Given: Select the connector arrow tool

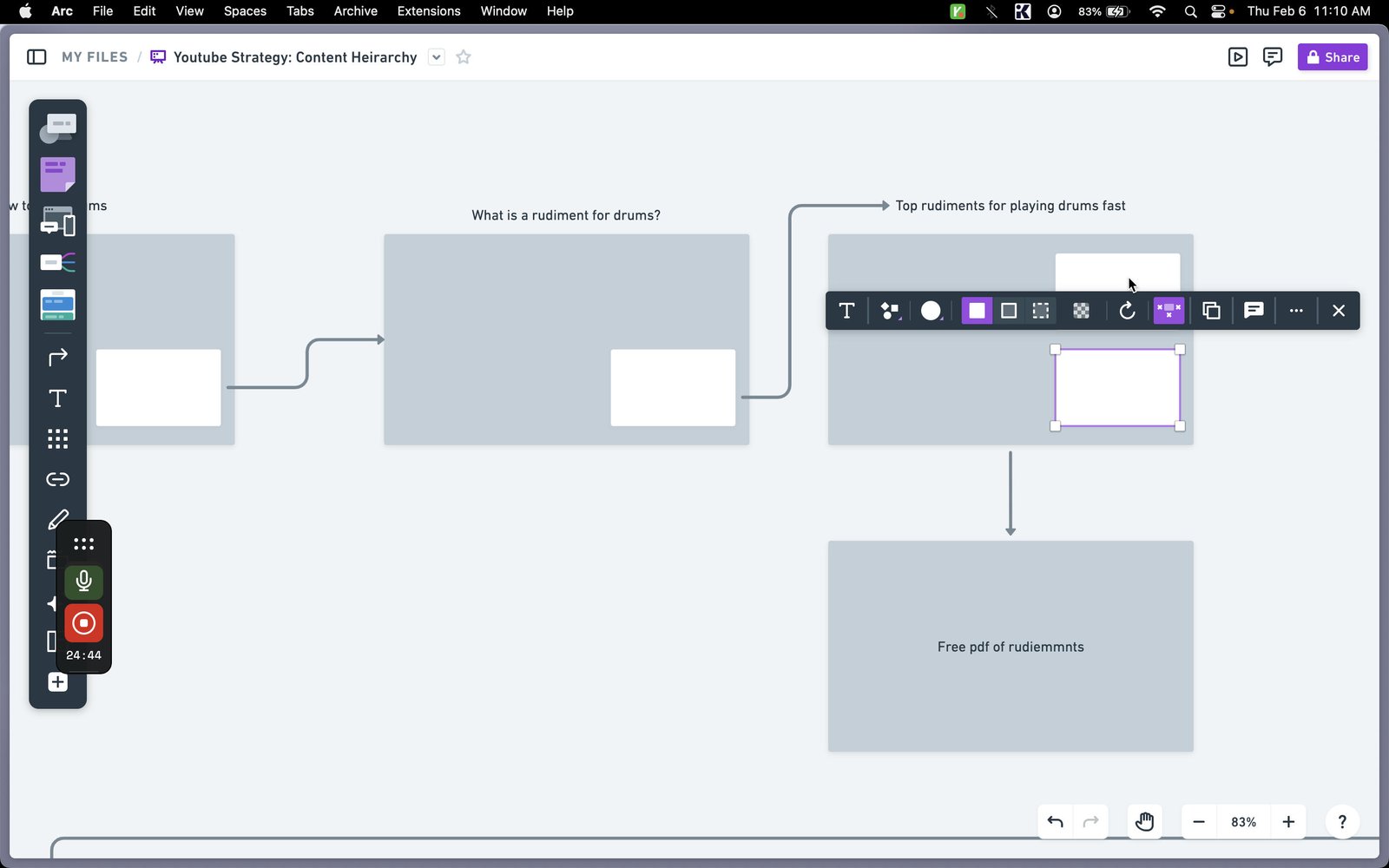Looking at the screenshot, I should point(57,357).
